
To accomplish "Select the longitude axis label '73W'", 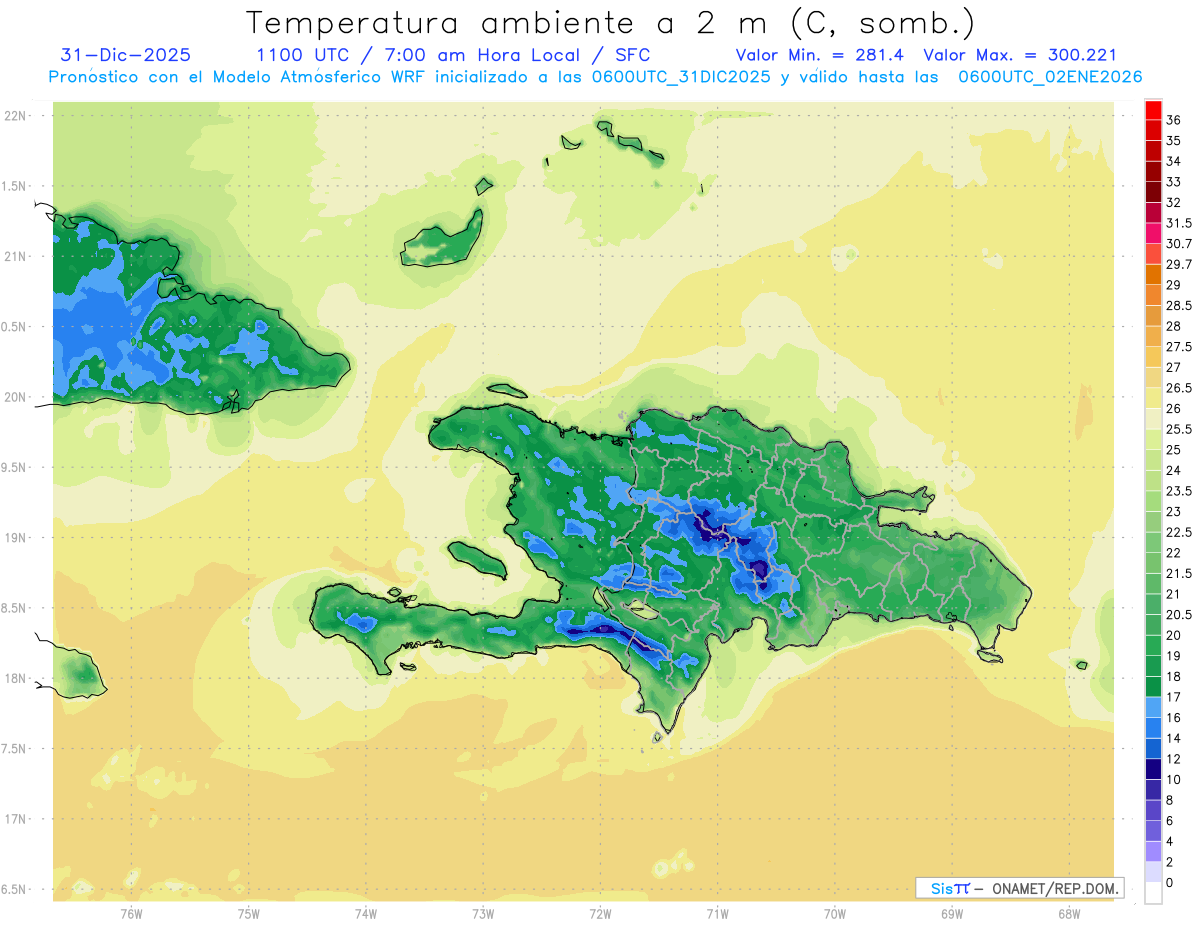I will tap(483, 914).
